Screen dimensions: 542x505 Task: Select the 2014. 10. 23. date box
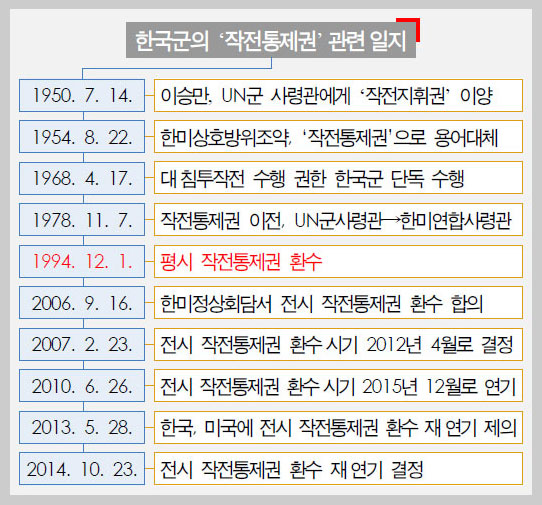coord(82,468)
